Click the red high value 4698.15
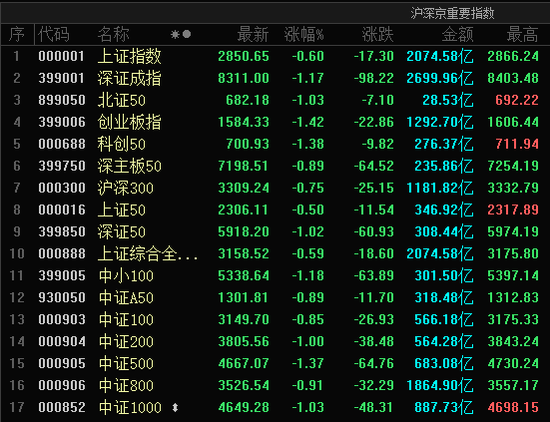 tap(513, 407)
